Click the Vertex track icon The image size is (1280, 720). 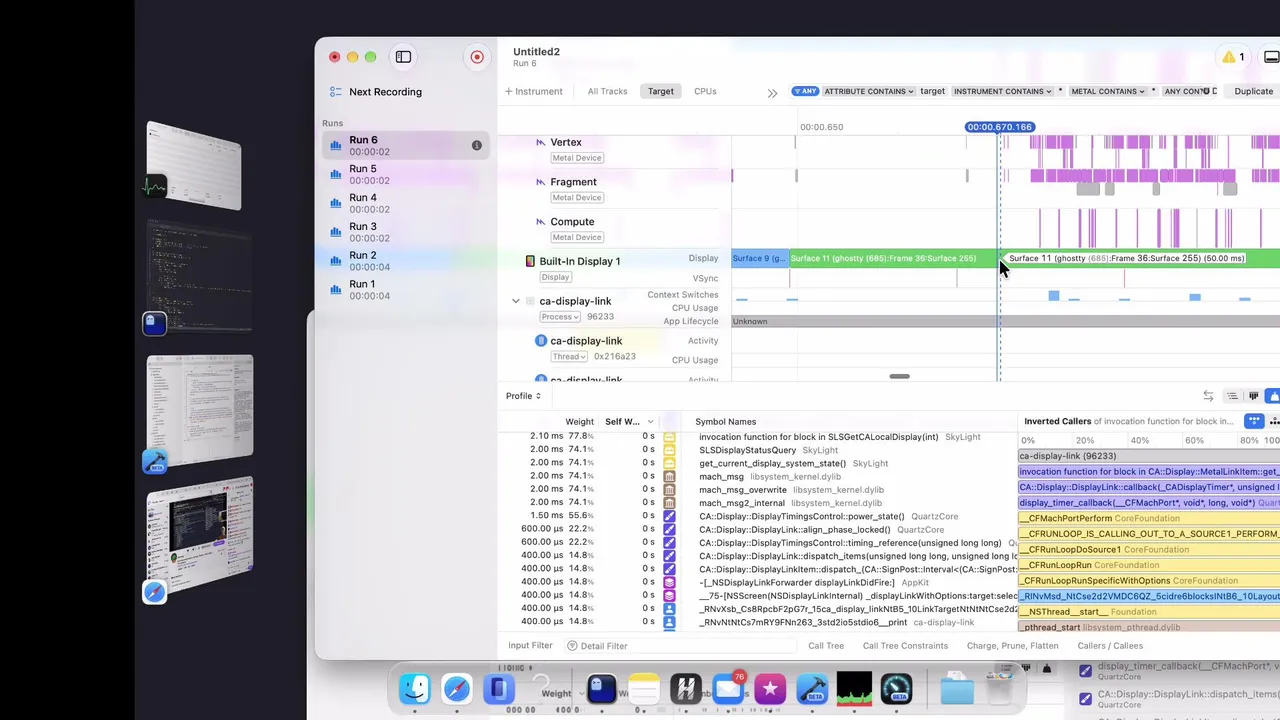(x=541, y=142)
